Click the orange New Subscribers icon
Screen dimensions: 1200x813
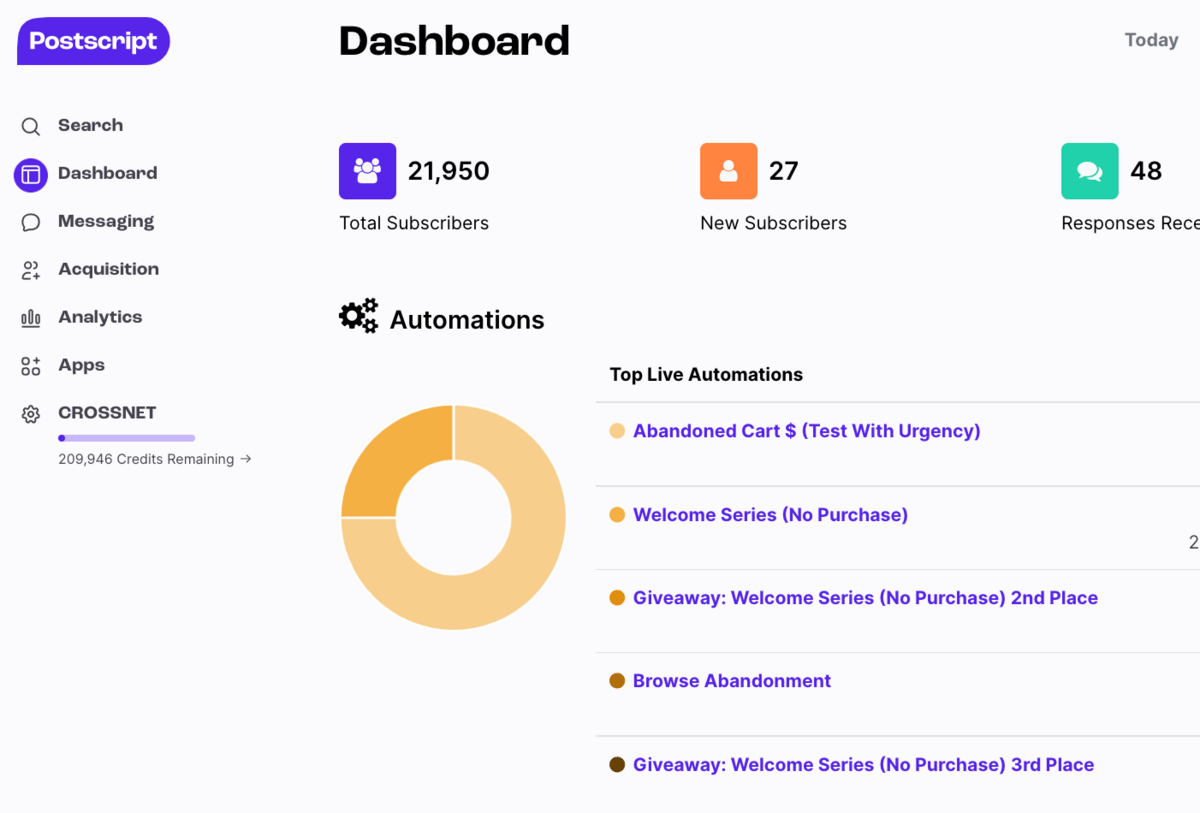click(x=728, y=171)
